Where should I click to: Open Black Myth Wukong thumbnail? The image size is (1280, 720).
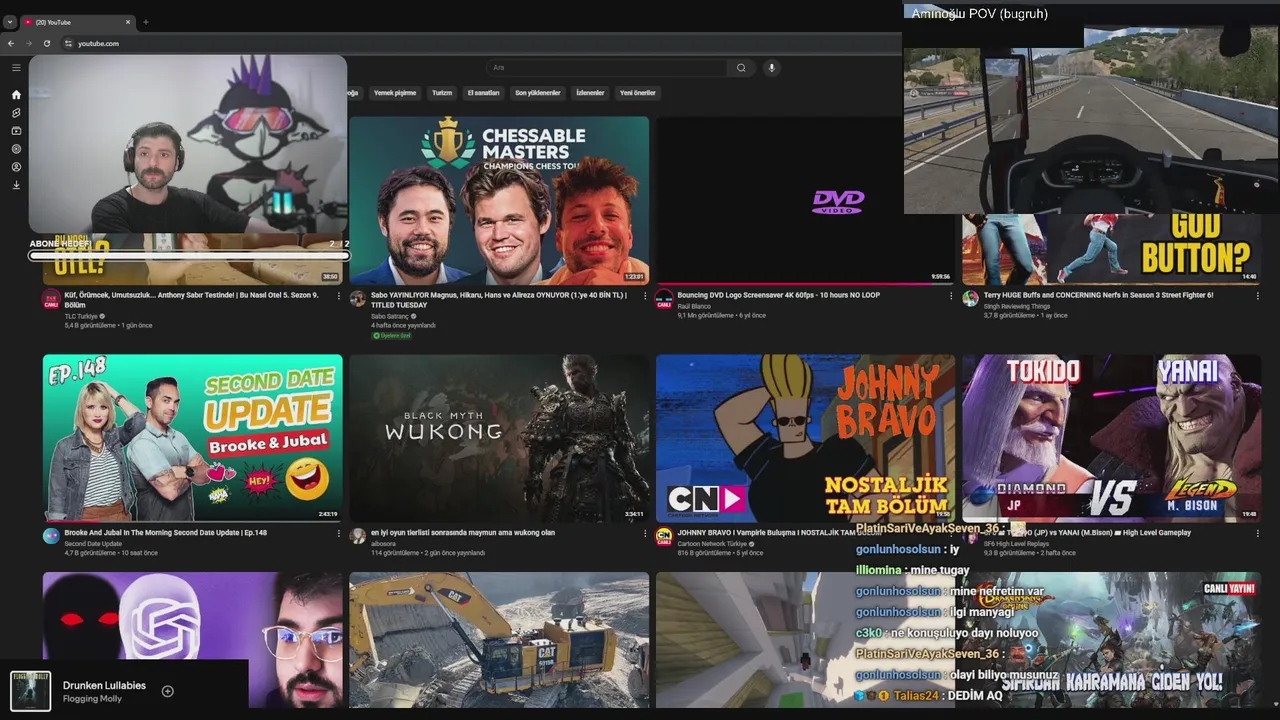[x=499, y=438]
